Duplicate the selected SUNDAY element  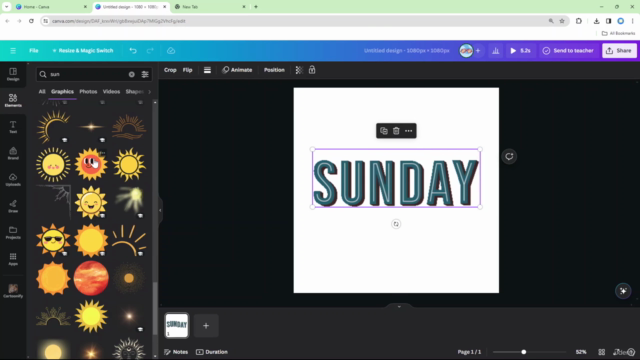click(x=384, y=131)
